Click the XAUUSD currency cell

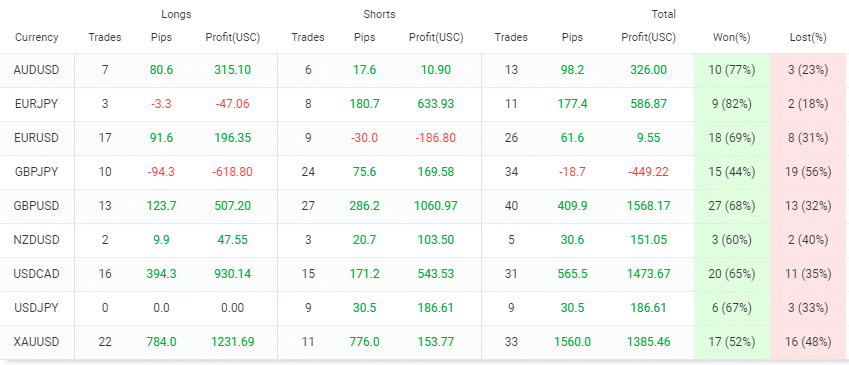[37, 342]
